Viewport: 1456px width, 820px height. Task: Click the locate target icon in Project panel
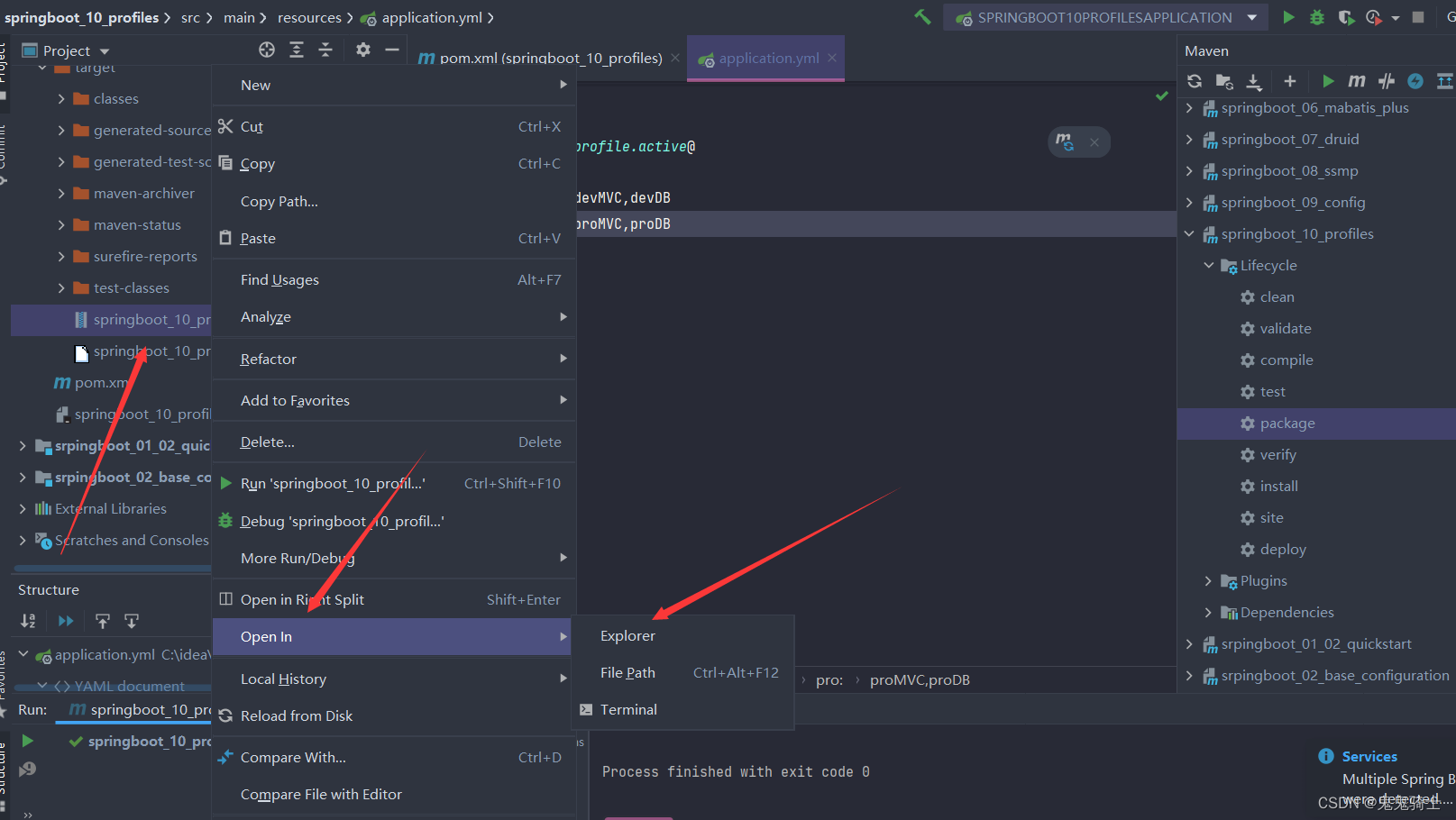(x=267, y=50)
